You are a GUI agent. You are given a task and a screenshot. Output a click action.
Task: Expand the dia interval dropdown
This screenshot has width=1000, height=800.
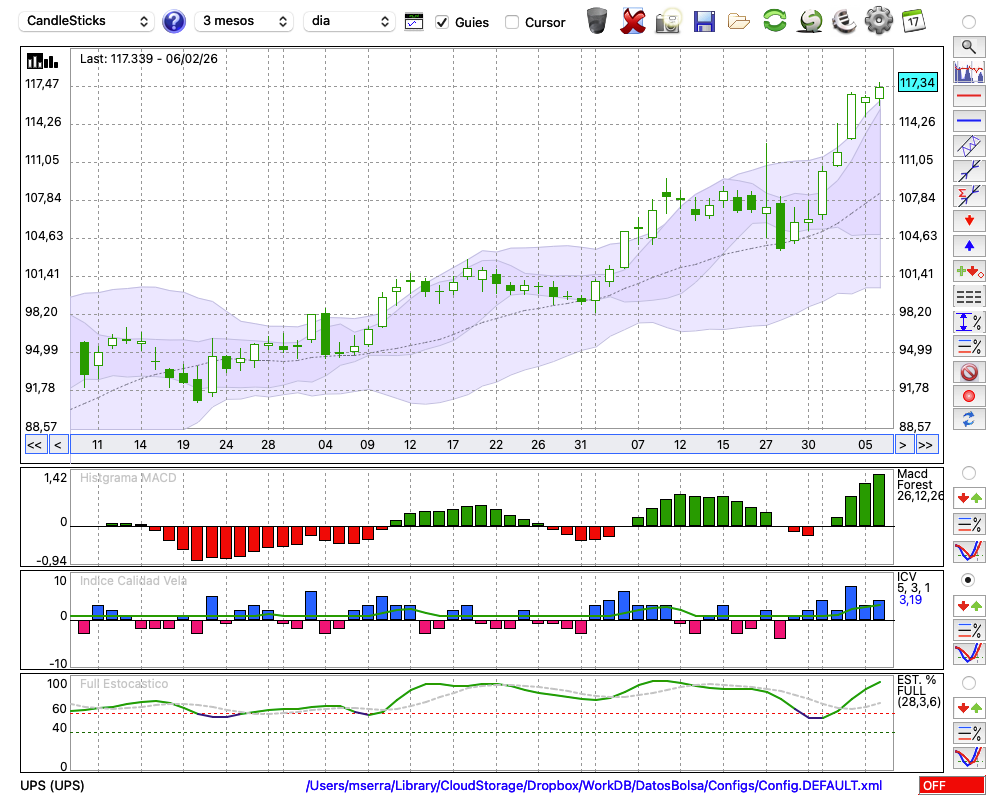tap(349, 21)
